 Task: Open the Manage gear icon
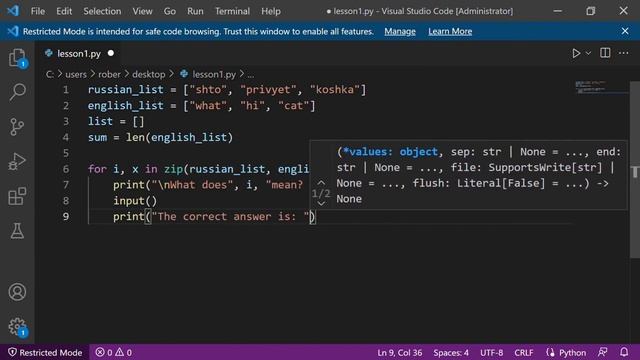(x=17, y=327)
